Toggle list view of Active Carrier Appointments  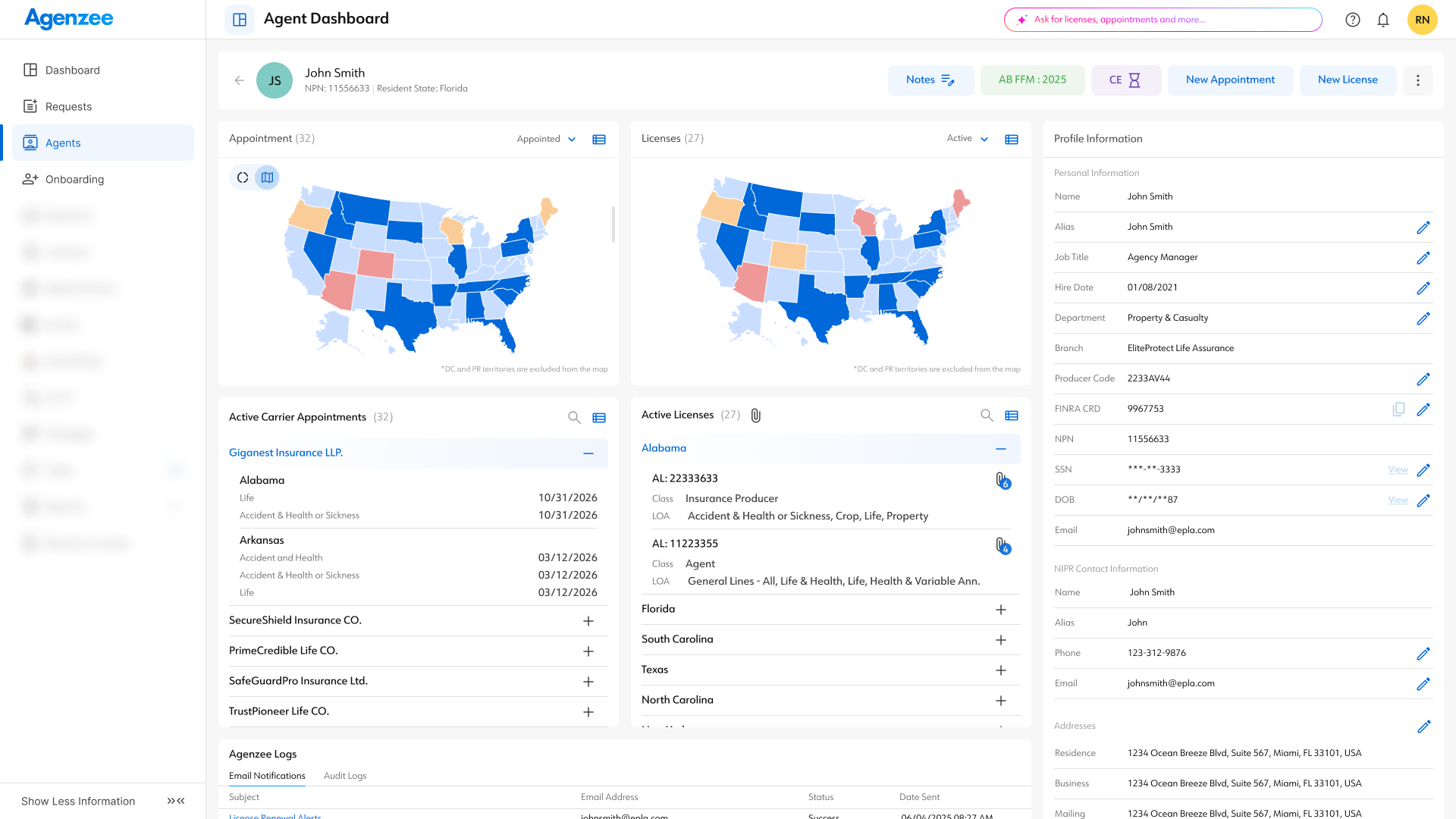click(599, 417)
